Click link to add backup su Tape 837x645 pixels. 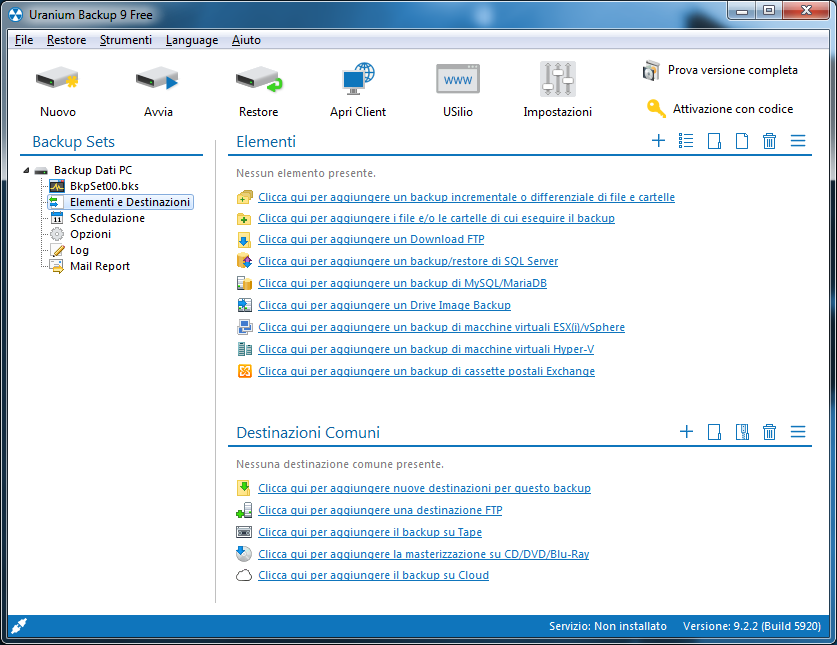(x=370, y=532)
